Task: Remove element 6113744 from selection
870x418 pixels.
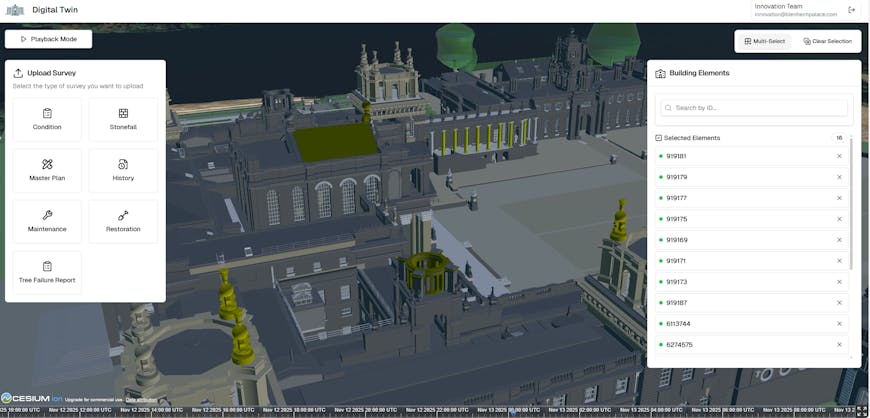Action: pos(839,324)
